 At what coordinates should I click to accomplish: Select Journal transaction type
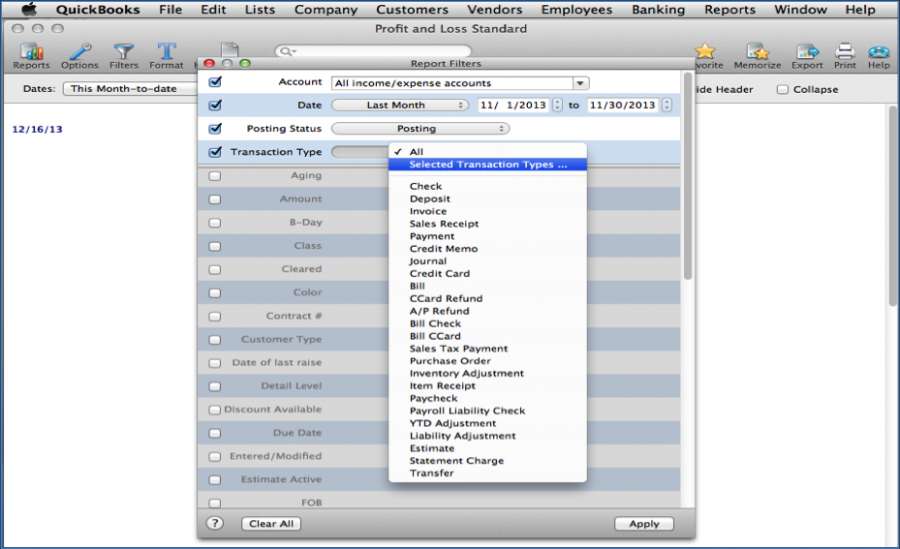pyautogui.click(x=488, y=261)
